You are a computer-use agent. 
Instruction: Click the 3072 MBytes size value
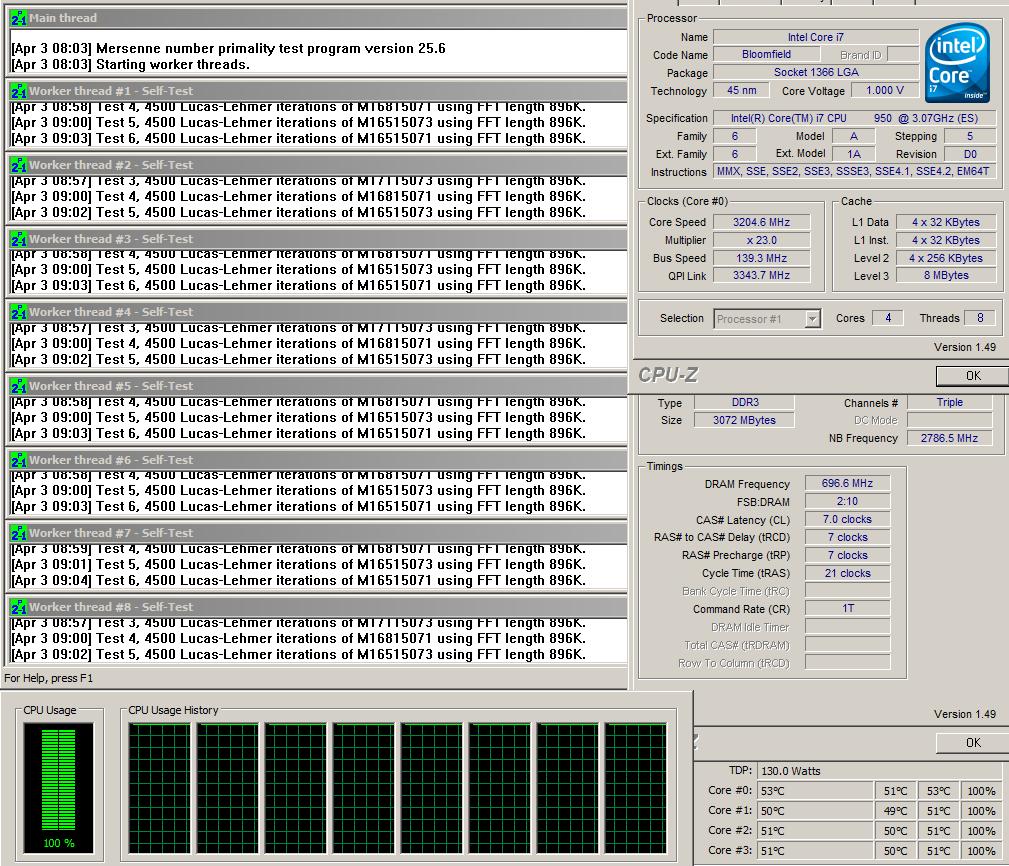(x=745, y=420)
